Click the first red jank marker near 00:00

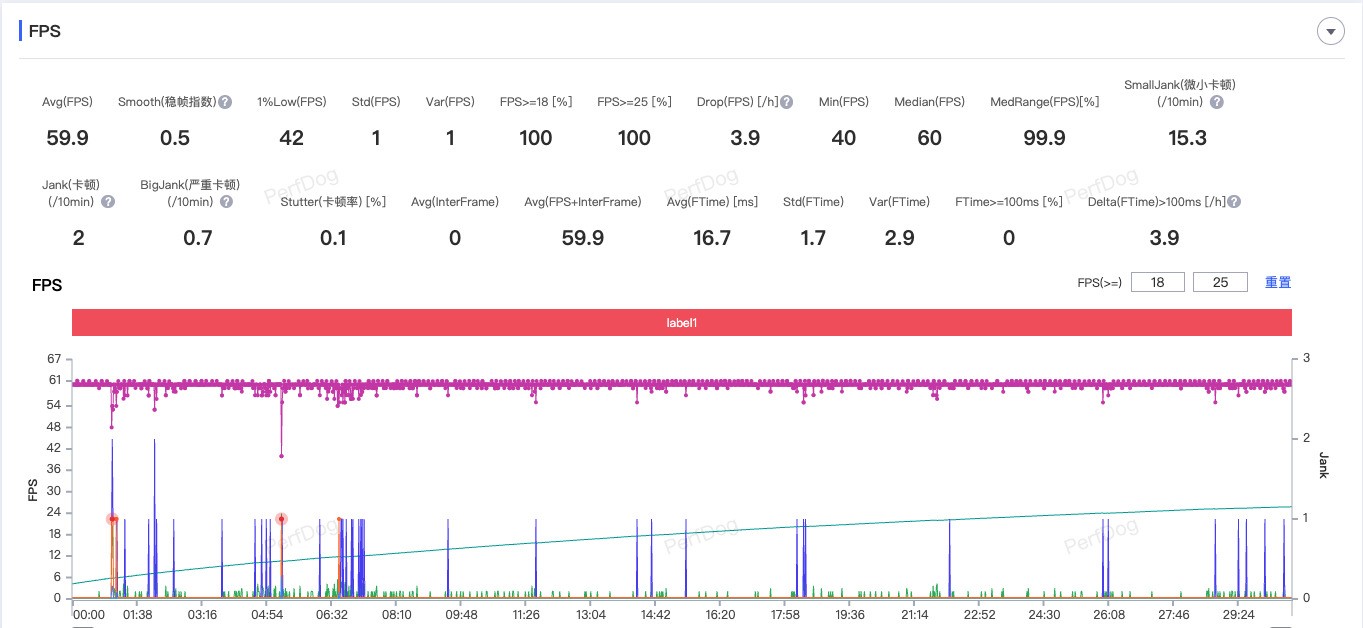click(x=112, y=519)
